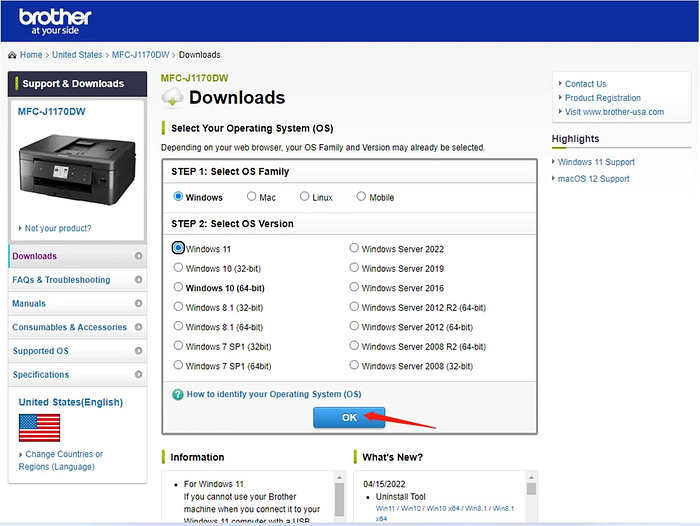Choose Windows 8.1 (64-bit) radio button
Image resolution: width=700 pixels, height=526 pixels.
click(178, 326)
